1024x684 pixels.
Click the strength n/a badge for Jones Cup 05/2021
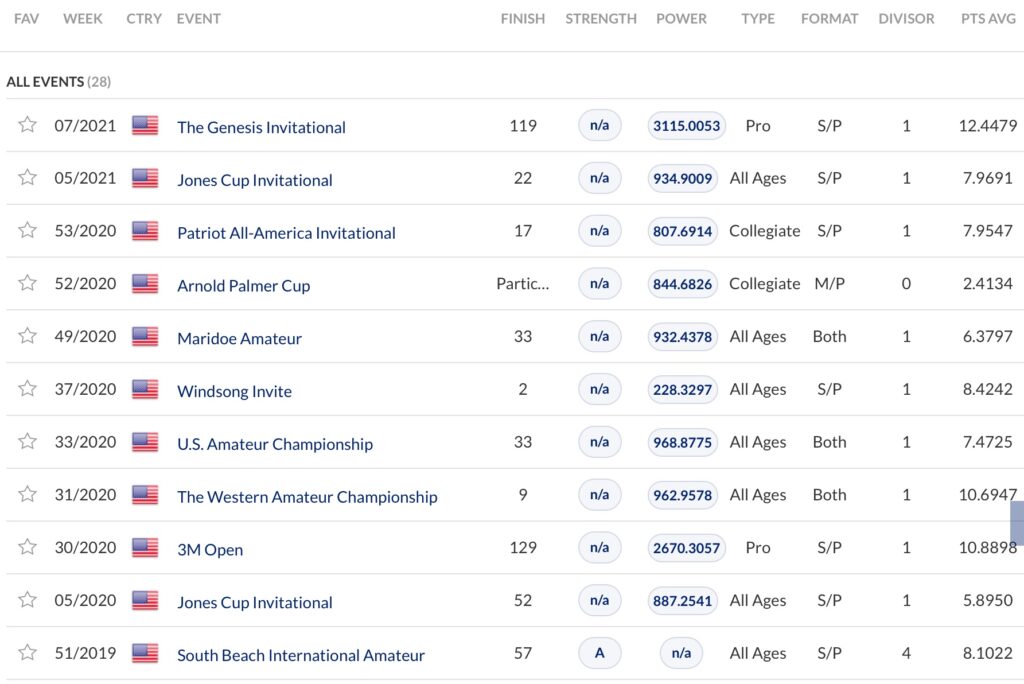(x=599, y=178)
